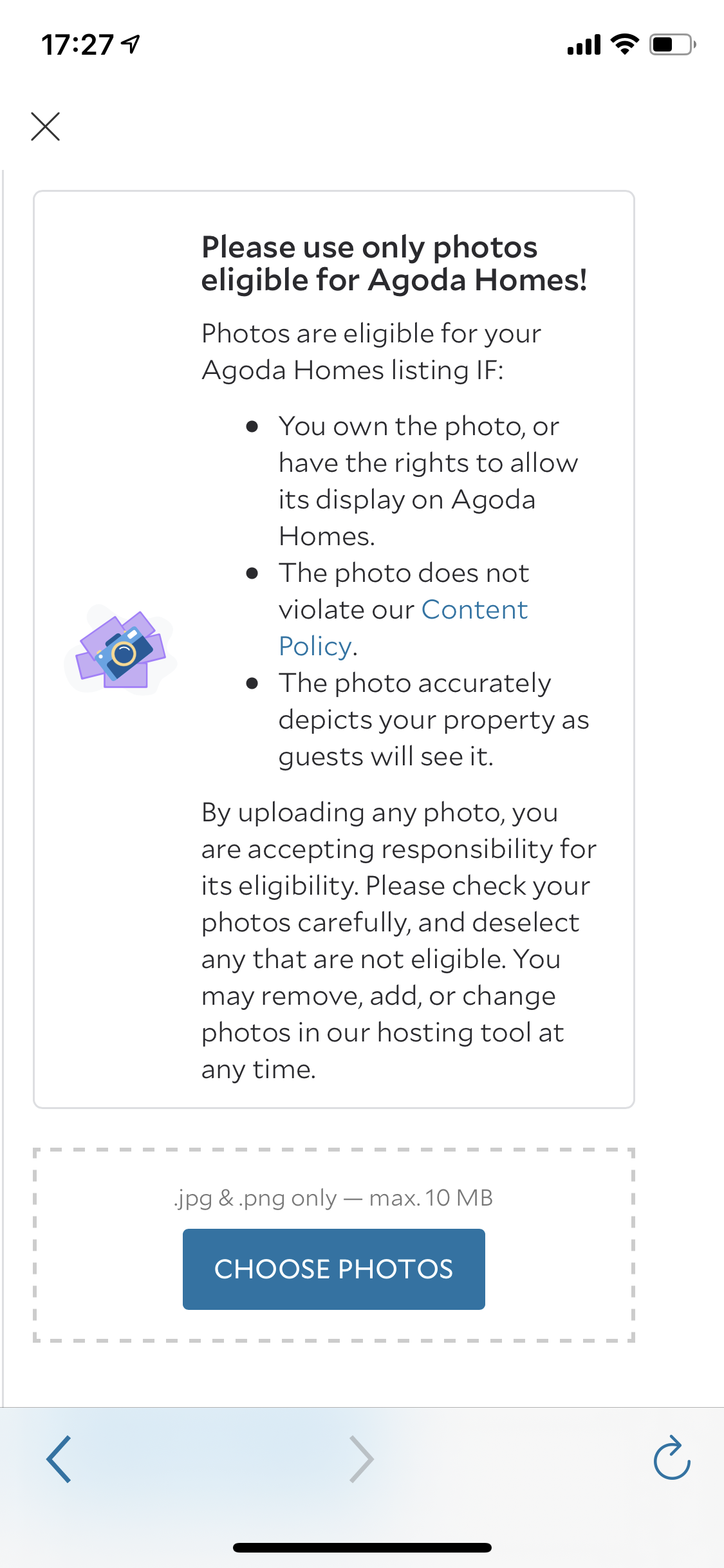
Task: Reload the page with refresh icon
Action: pos(671,1459)
